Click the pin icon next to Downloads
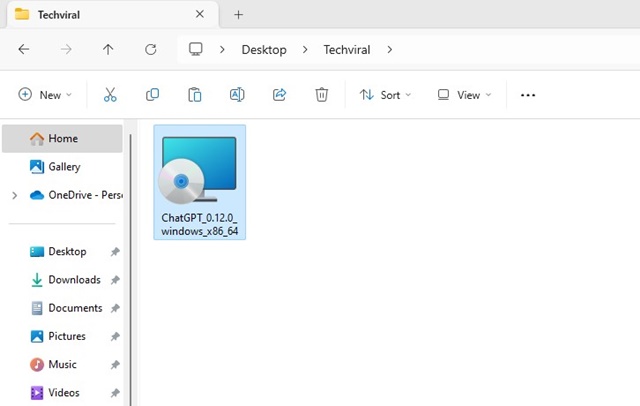 click(x=115, y=280)
